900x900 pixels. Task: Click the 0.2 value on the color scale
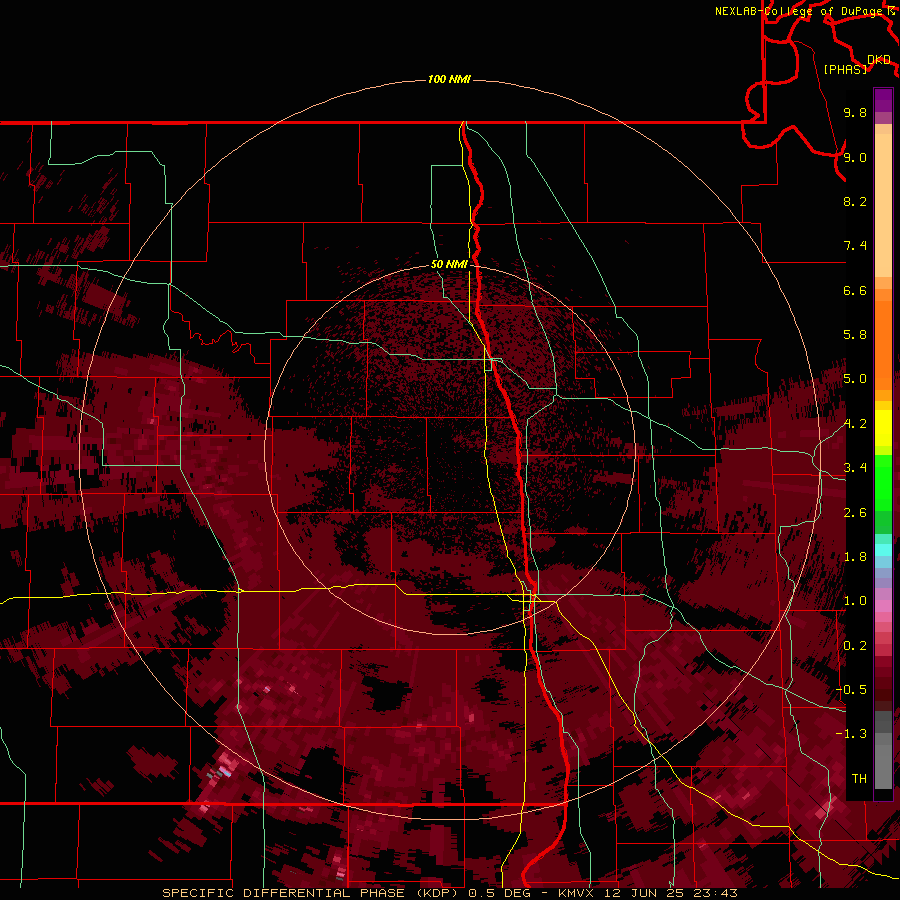tap(855, 646)
